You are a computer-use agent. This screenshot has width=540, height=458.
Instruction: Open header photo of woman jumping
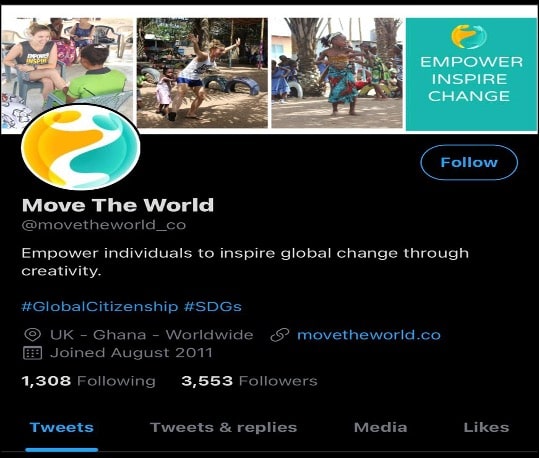pos(202,73)
